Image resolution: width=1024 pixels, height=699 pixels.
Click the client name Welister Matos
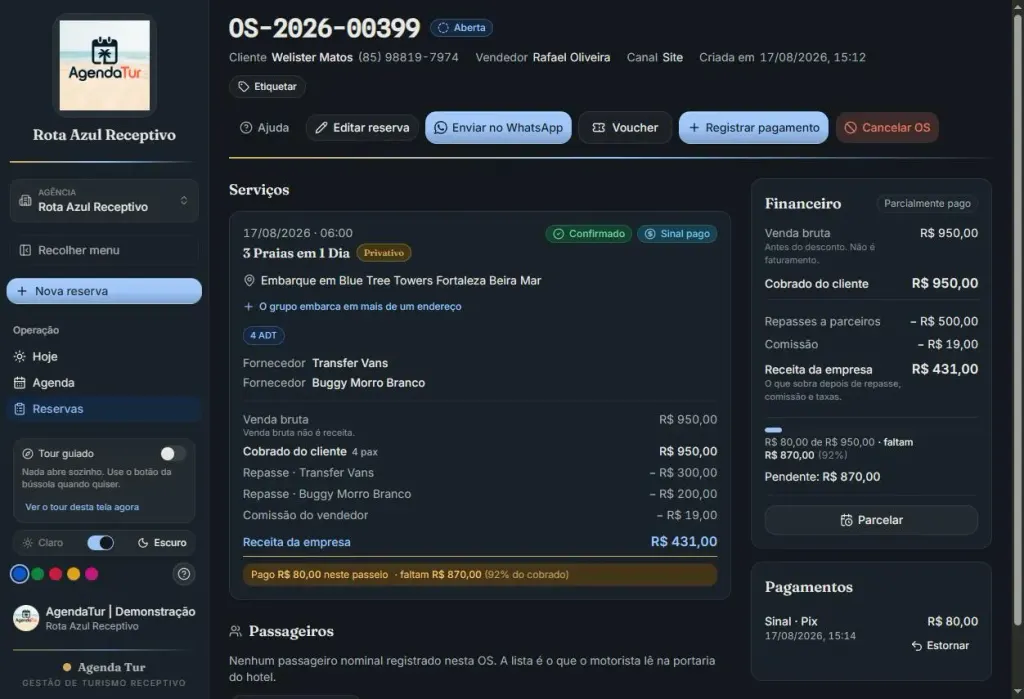pos(312,57)
